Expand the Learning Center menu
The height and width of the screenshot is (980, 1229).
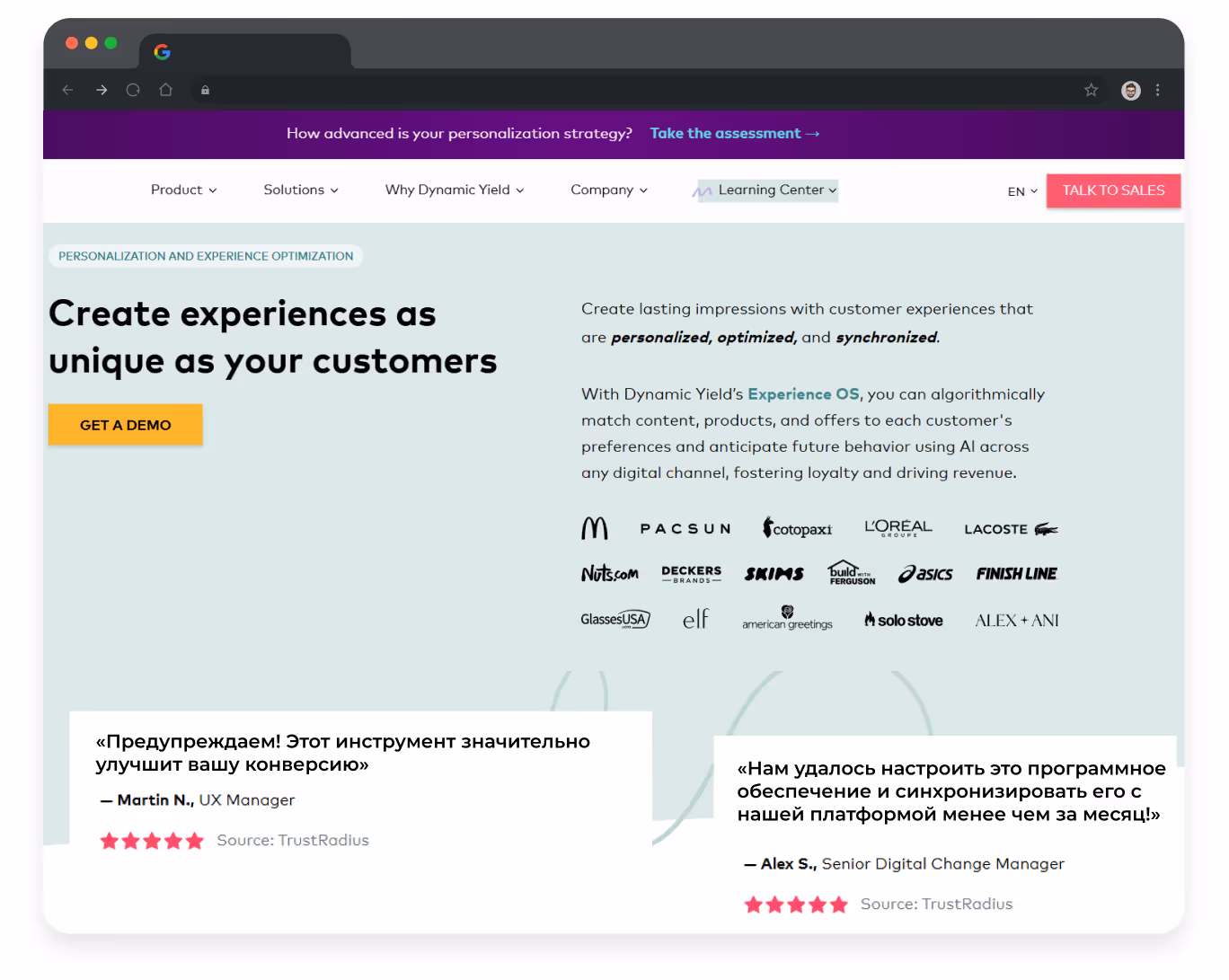click(768, 190)
